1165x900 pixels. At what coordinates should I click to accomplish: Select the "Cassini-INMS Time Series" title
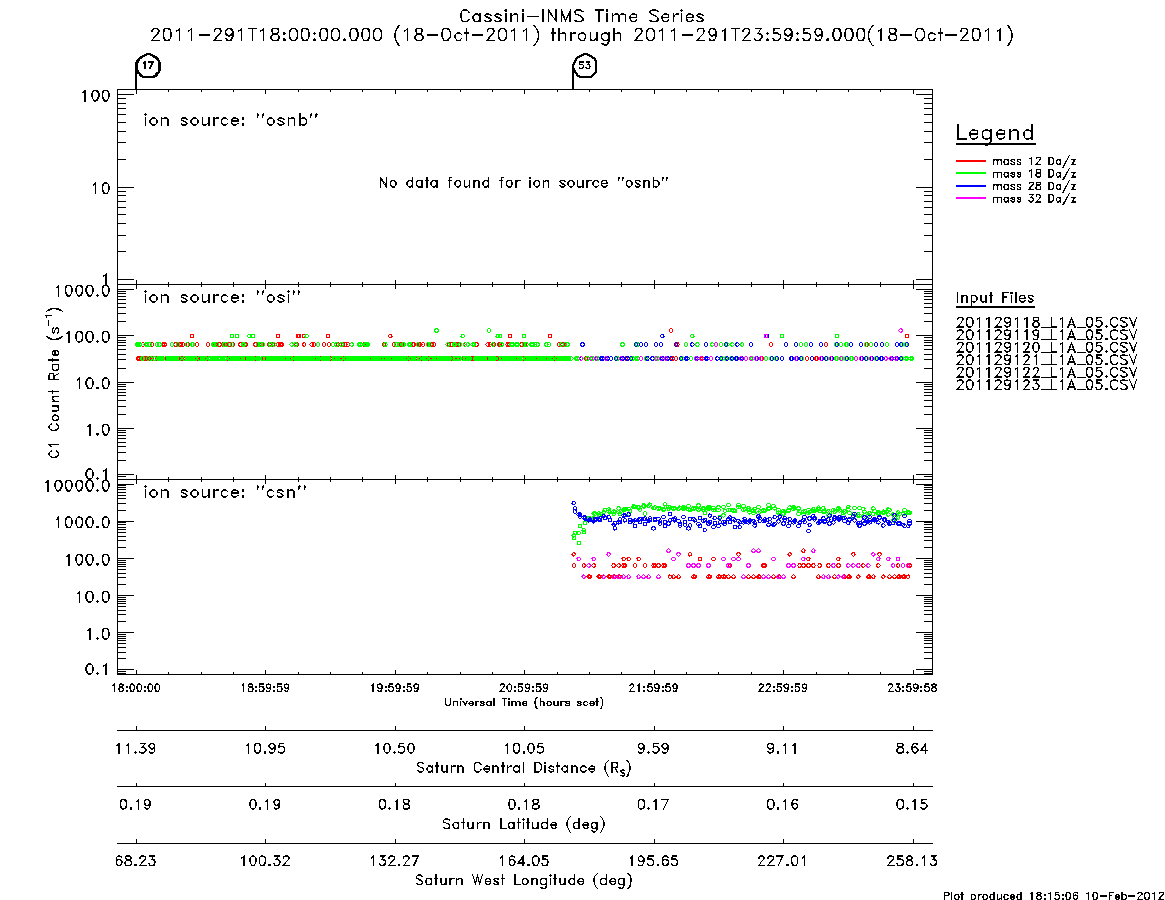pos(582,16)
